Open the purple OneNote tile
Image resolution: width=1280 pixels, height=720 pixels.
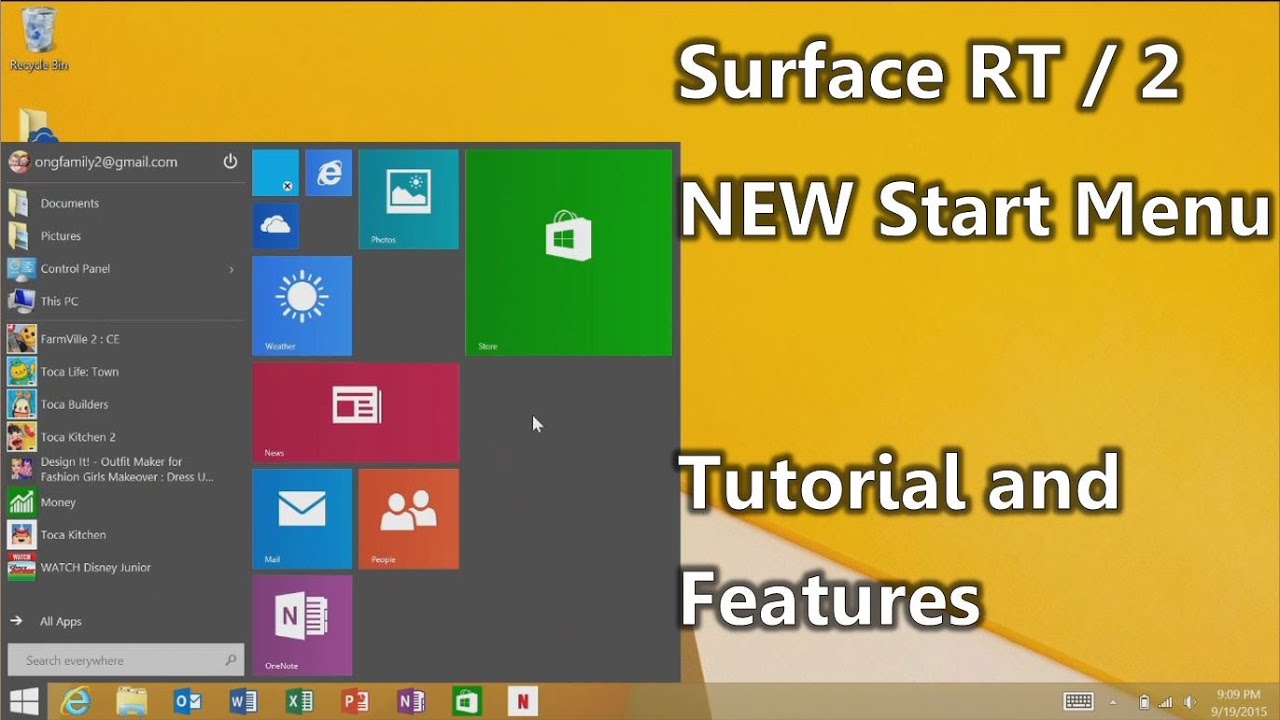302,625
